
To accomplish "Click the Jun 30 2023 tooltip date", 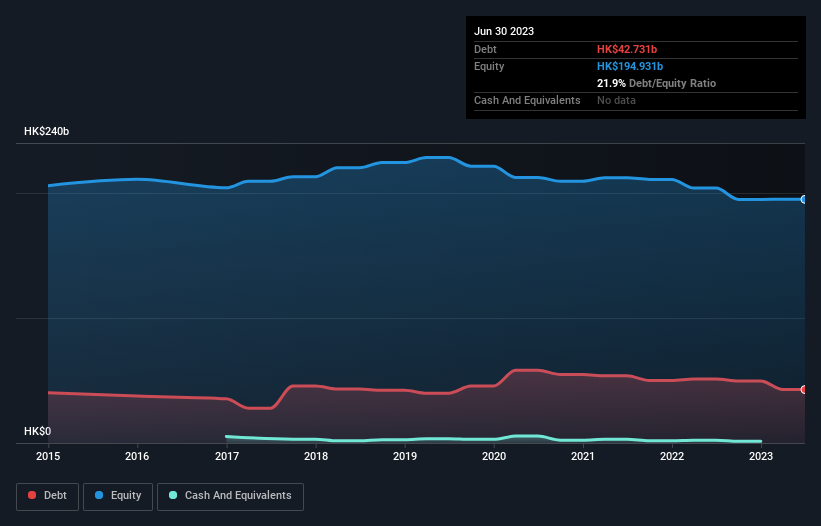I will click(504, 31).
